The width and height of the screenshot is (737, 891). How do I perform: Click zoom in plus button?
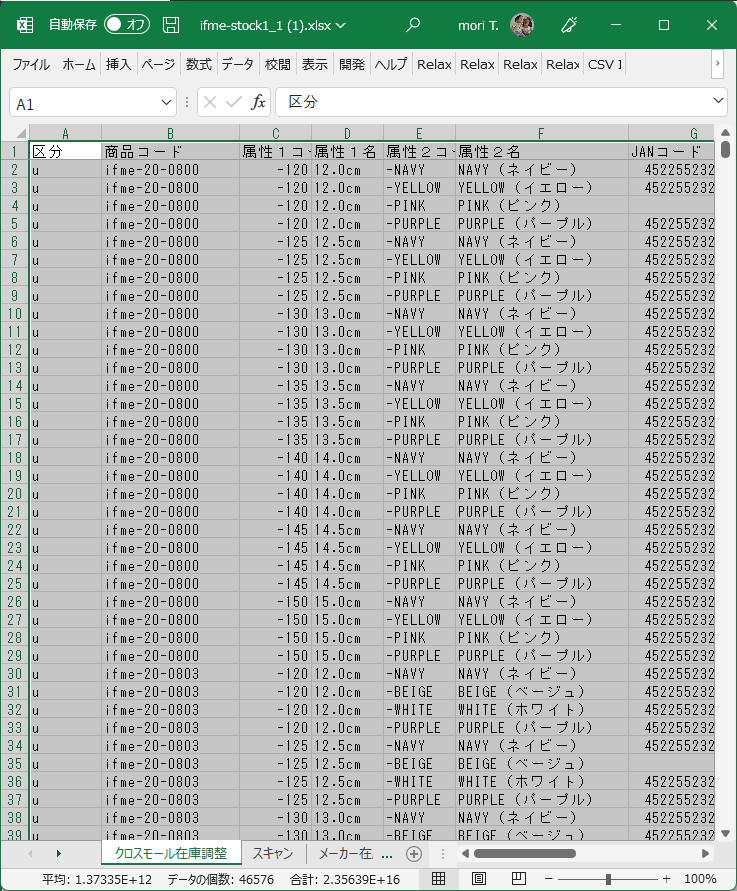(x=667, y=878)
